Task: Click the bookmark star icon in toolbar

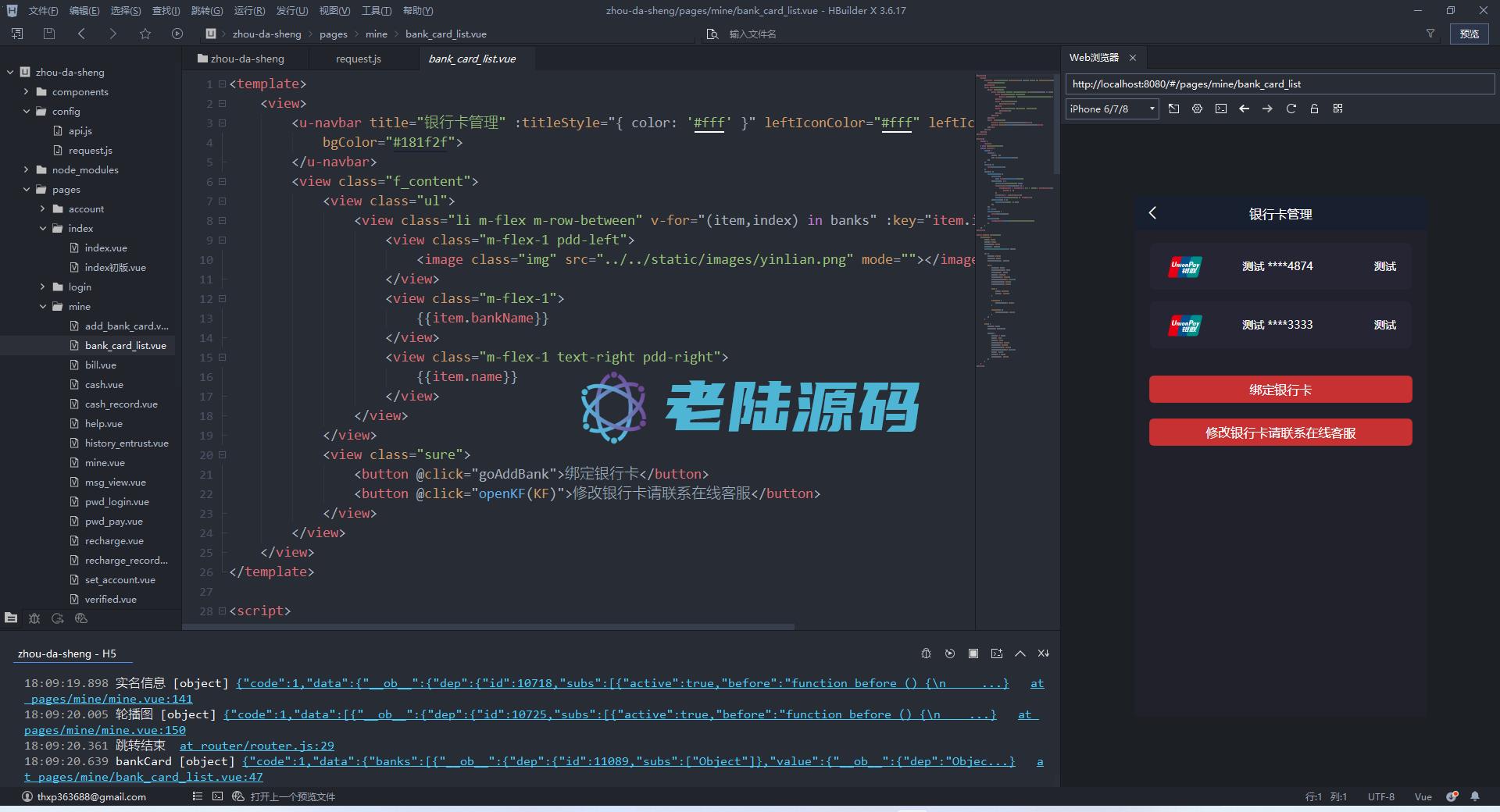Action: click(x=145, y=34)
